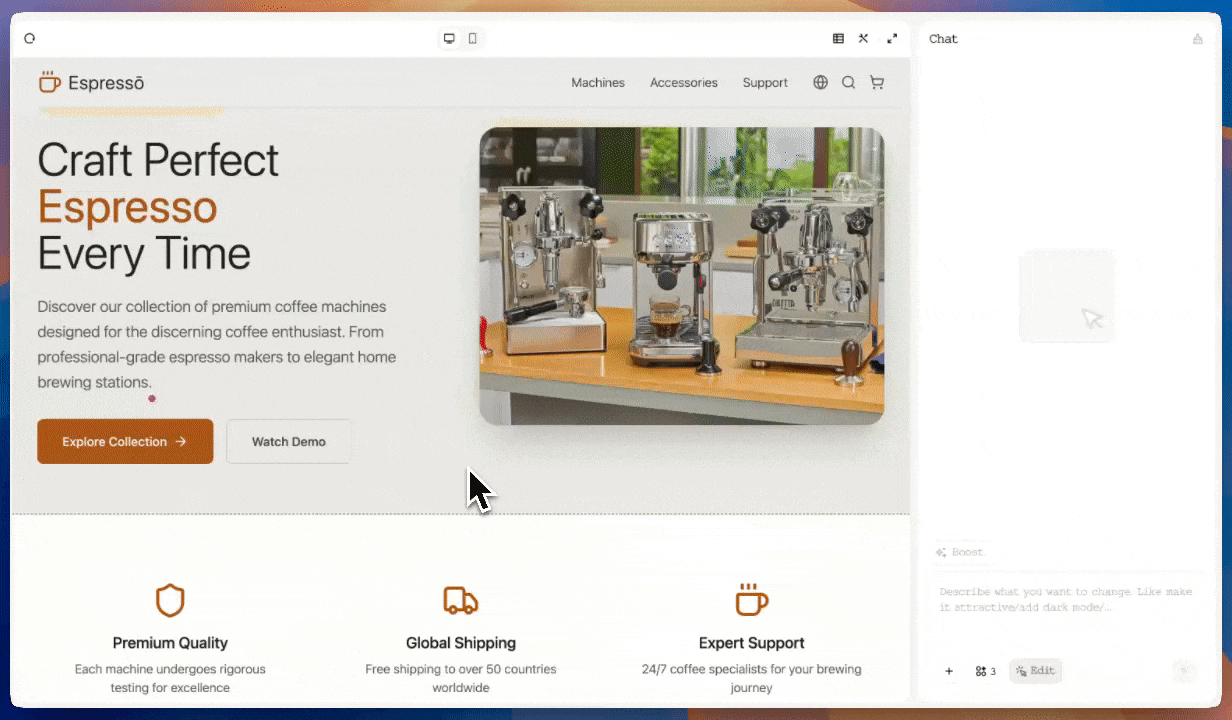The height and width of the screenshot is (720, 1232).
Task: Click the espresso machines hero image
Action: point(682,276)
